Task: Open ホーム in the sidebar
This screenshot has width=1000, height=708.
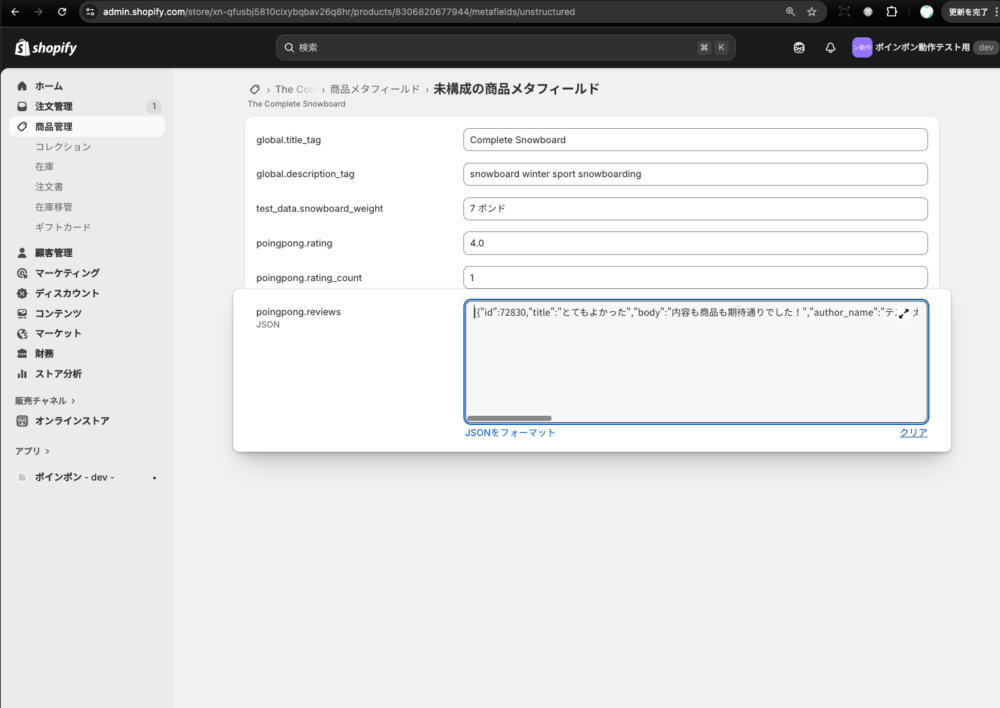Action: pyautogui.click(x=48, y=86)
